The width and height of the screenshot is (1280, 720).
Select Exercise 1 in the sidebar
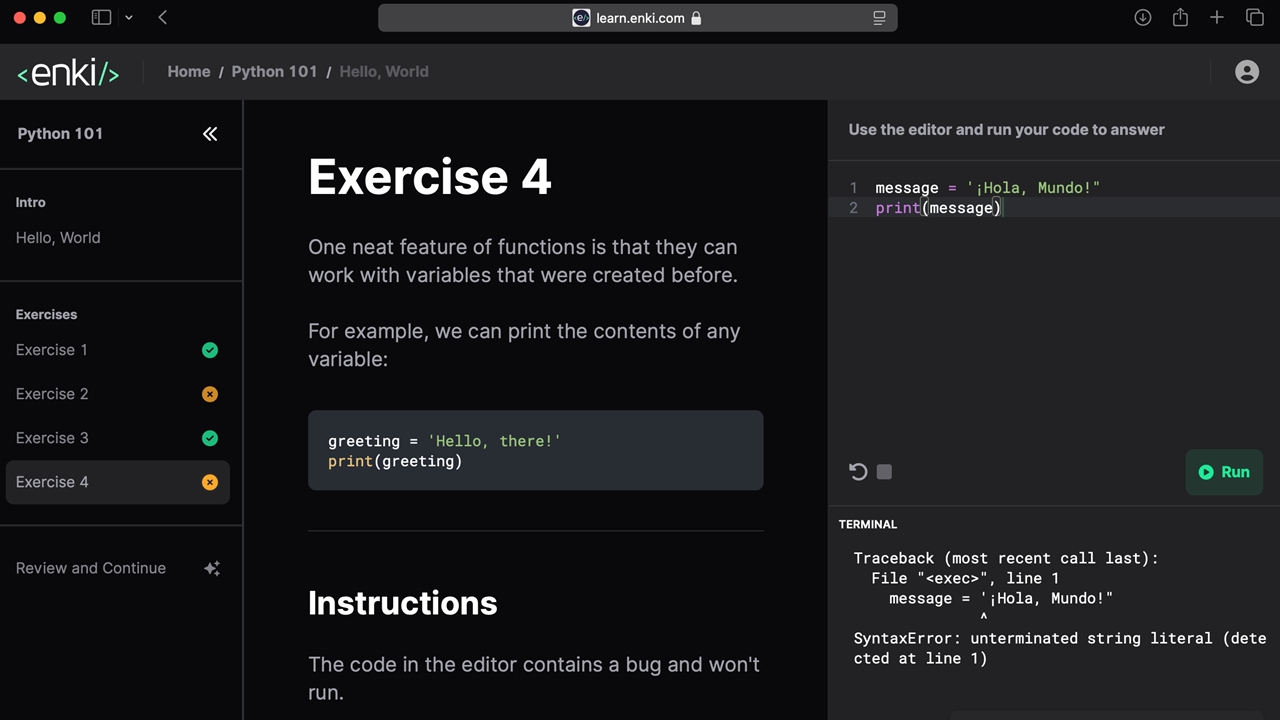(52, 350)
